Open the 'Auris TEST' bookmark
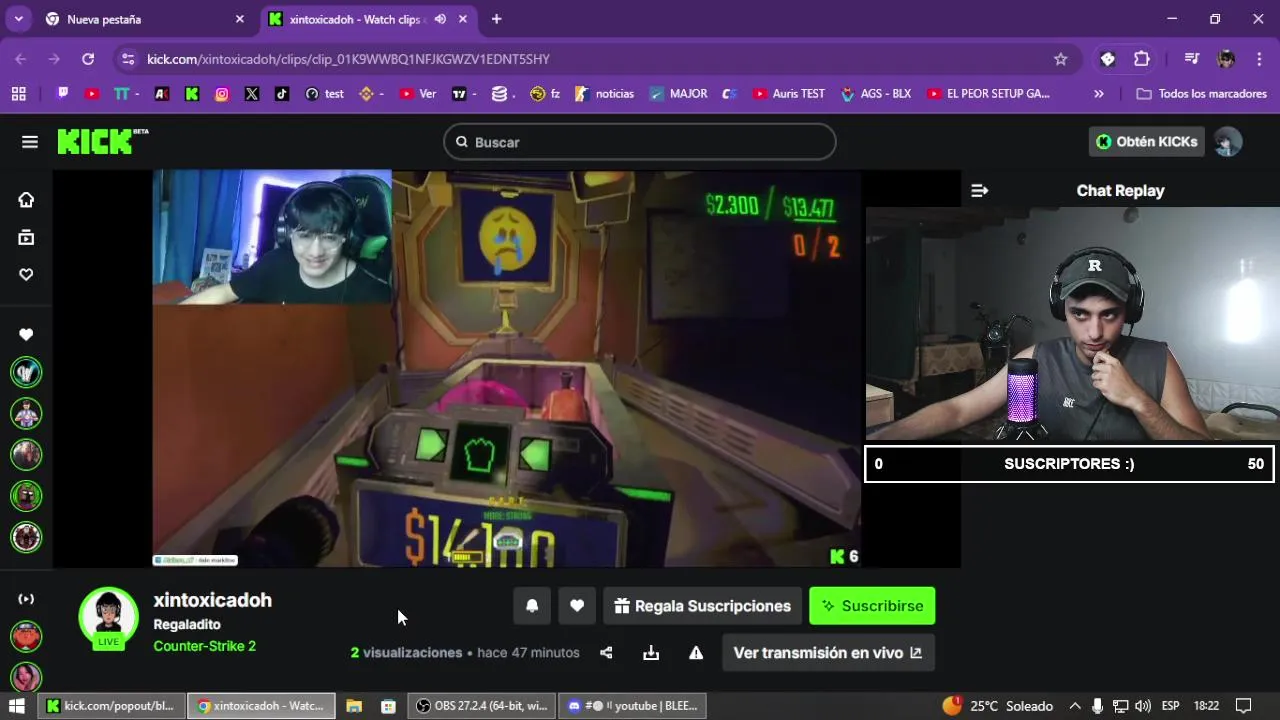The width and height of the screenshot is (1280, 720). point(788,93)
